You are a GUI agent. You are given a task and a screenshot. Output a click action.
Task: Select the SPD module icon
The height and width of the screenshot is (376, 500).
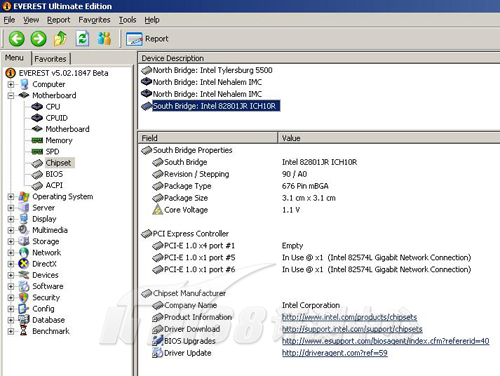(37, 152)
